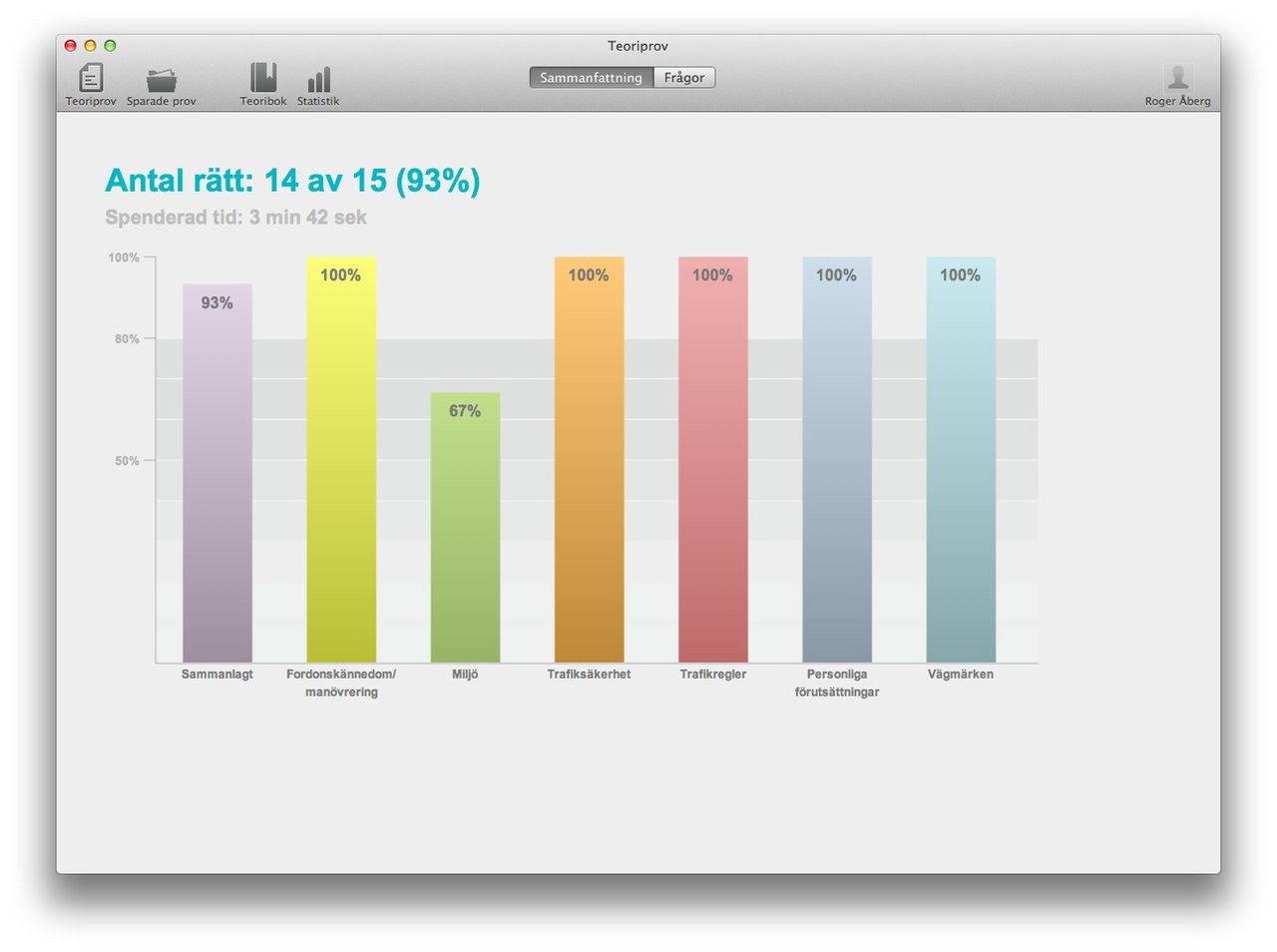Click the Spenderad tid time text
The width and height of the screenshot is (1277, 952).
pyautogui.click(x=235, y=218)
